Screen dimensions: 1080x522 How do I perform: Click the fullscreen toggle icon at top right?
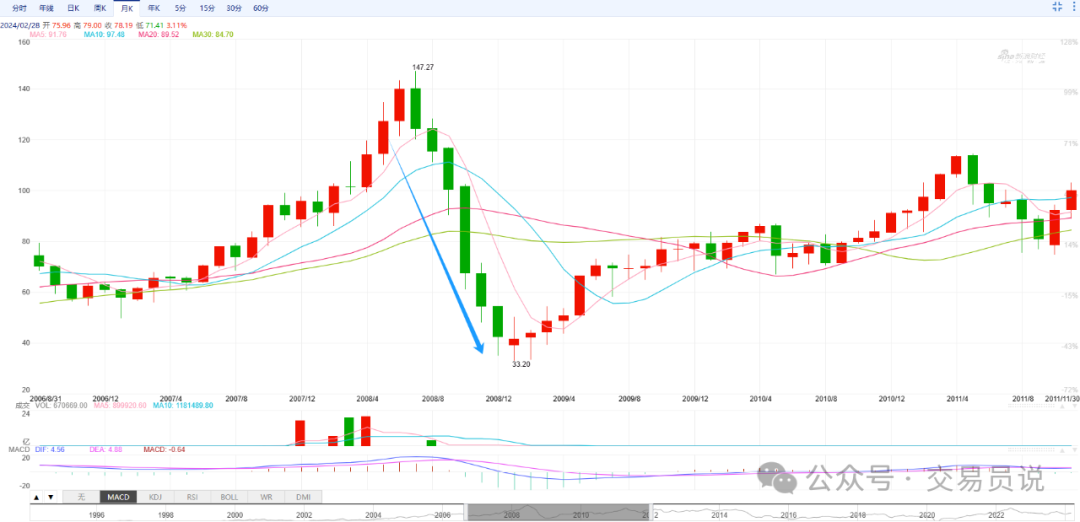tap(1057, 7)
